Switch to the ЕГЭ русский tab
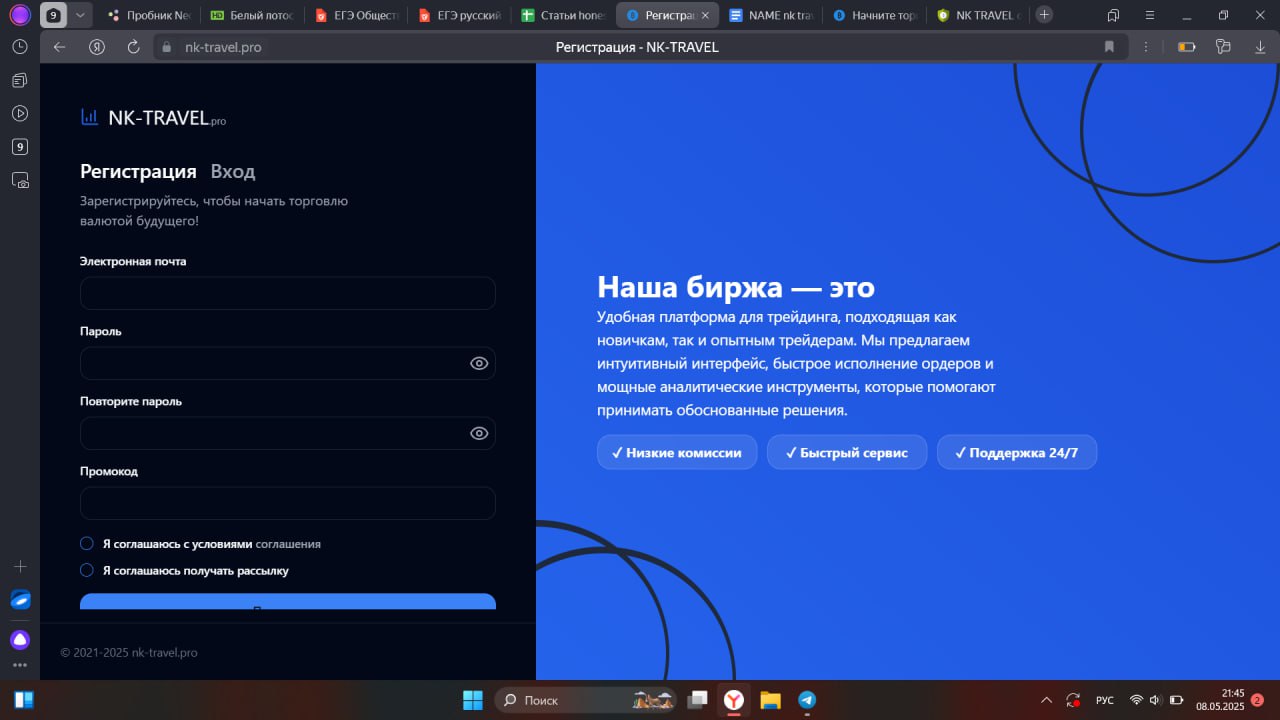 460,15
